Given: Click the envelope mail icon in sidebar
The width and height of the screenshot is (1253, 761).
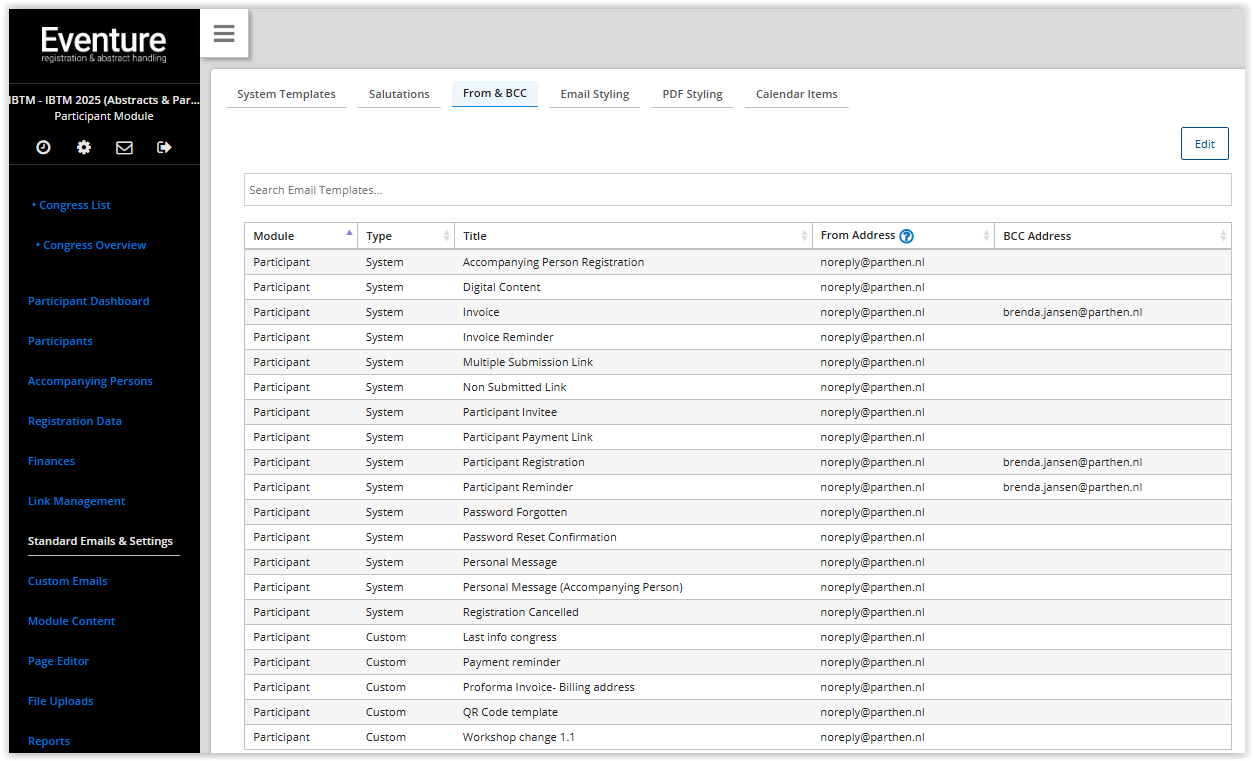Looking at the screenshot, I should 124,147.
